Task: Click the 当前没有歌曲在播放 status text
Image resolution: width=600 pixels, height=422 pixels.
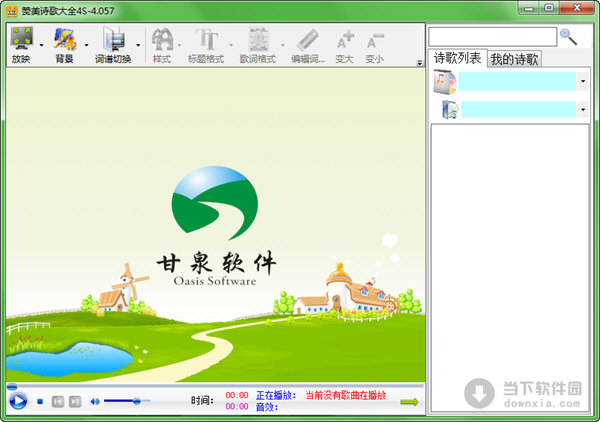Action: pos(346,395)
